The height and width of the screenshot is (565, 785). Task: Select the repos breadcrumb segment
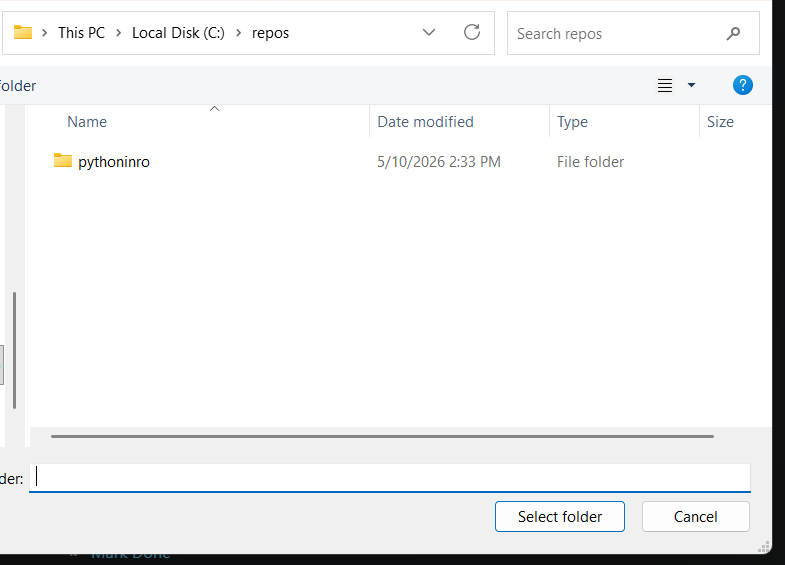270,34
